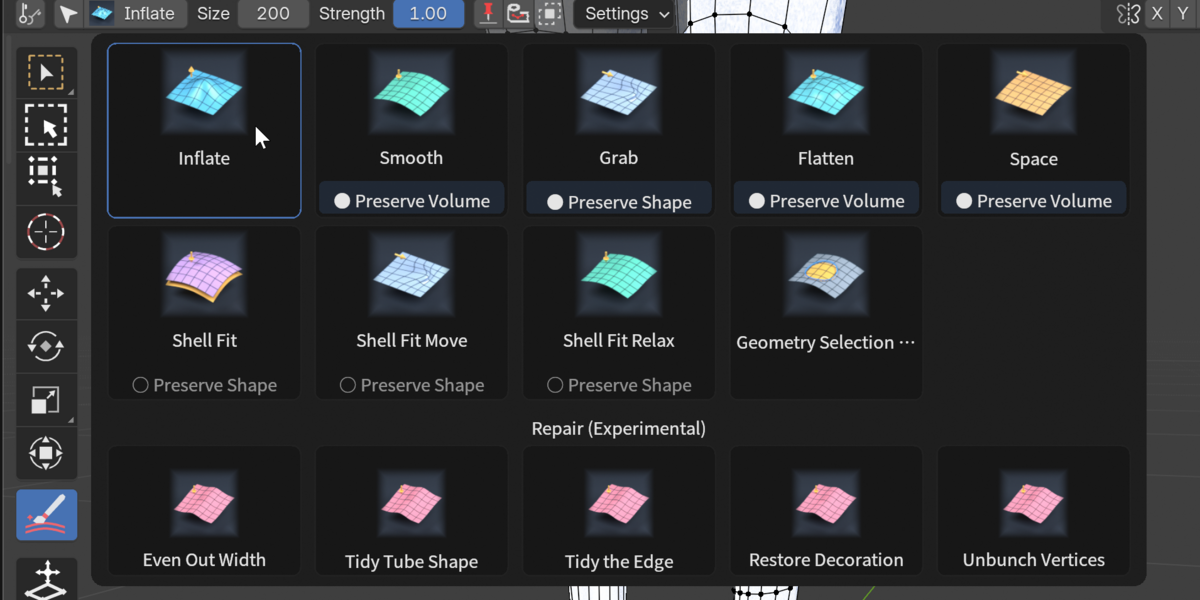
Task: Pick the Geometry Selection brush
Action: point(826,312)
